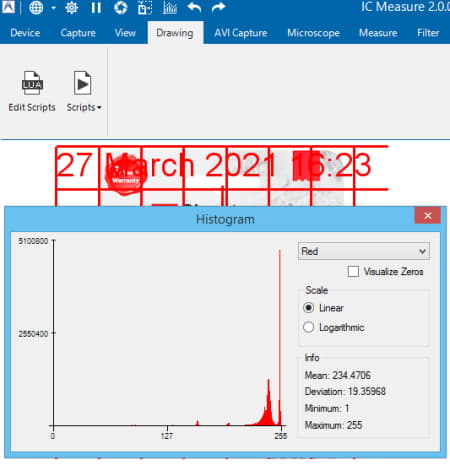Click the Minimum: 1 info text
The width and height of the screenshot is (450, 465).
[x=327, y=408]
